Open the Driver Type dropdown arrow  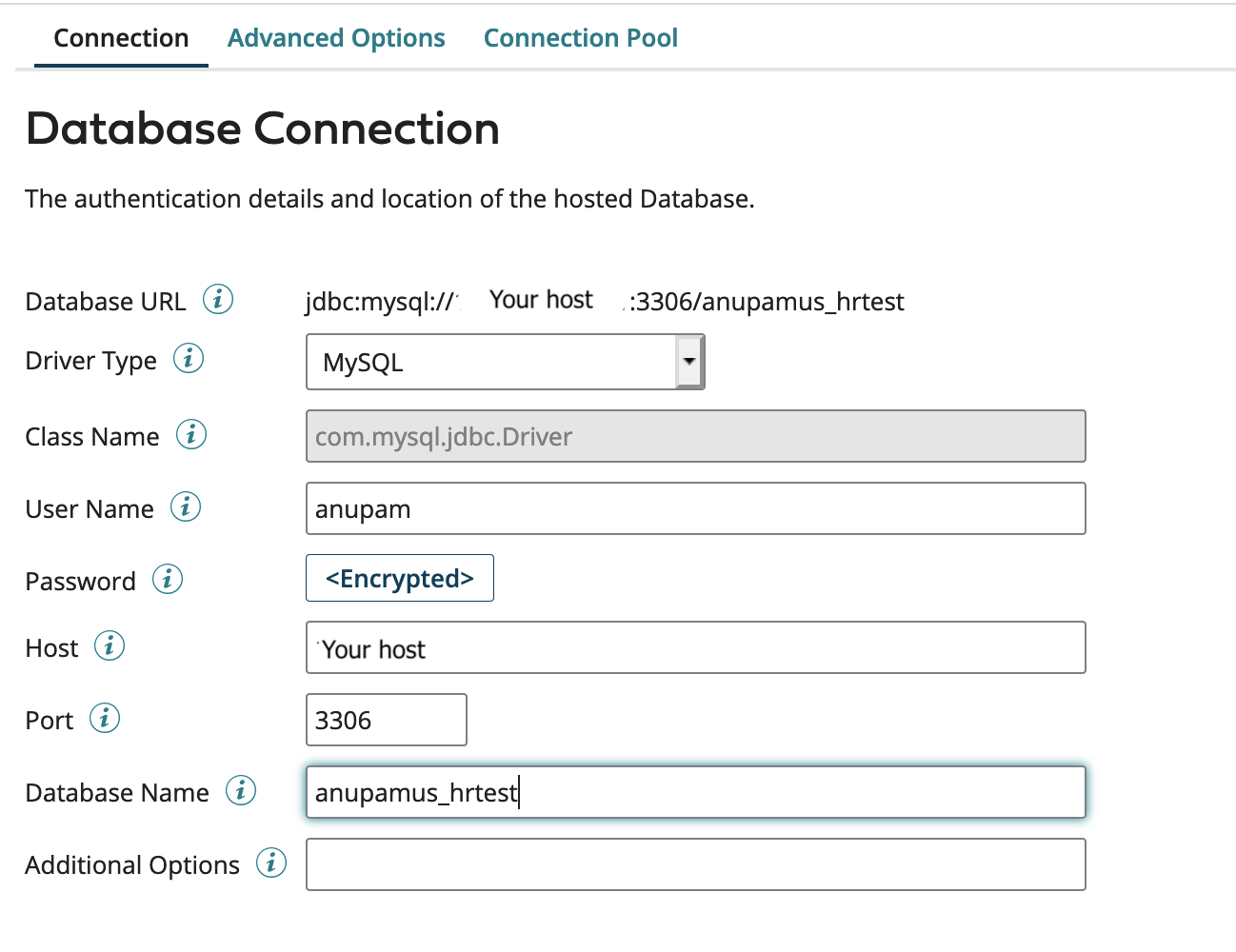pyautogui.click(x=689, y=362)
